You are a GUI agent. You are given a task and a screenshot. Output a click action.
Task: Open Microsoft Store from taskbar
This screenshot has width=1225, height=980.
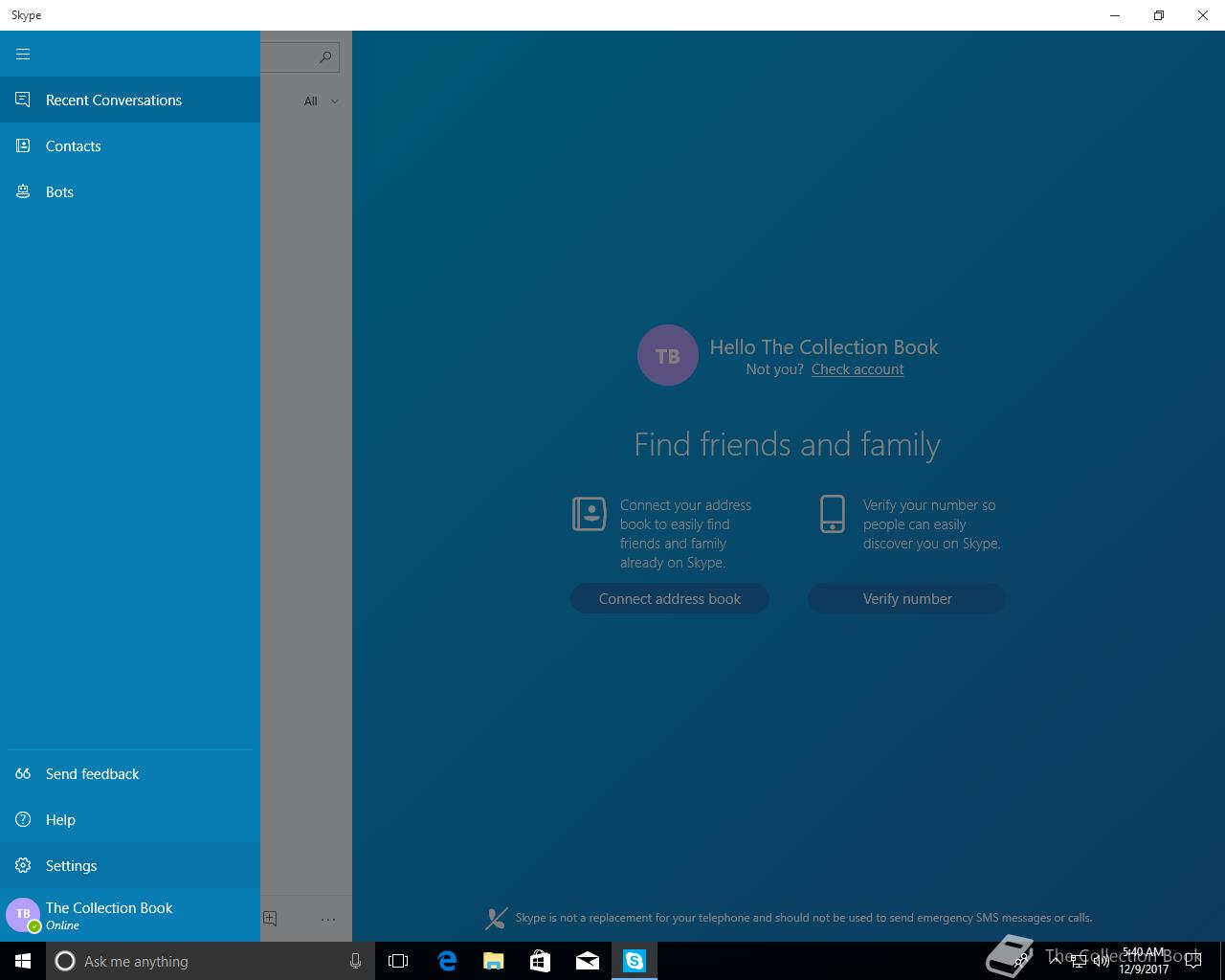(x=540, y=961)
